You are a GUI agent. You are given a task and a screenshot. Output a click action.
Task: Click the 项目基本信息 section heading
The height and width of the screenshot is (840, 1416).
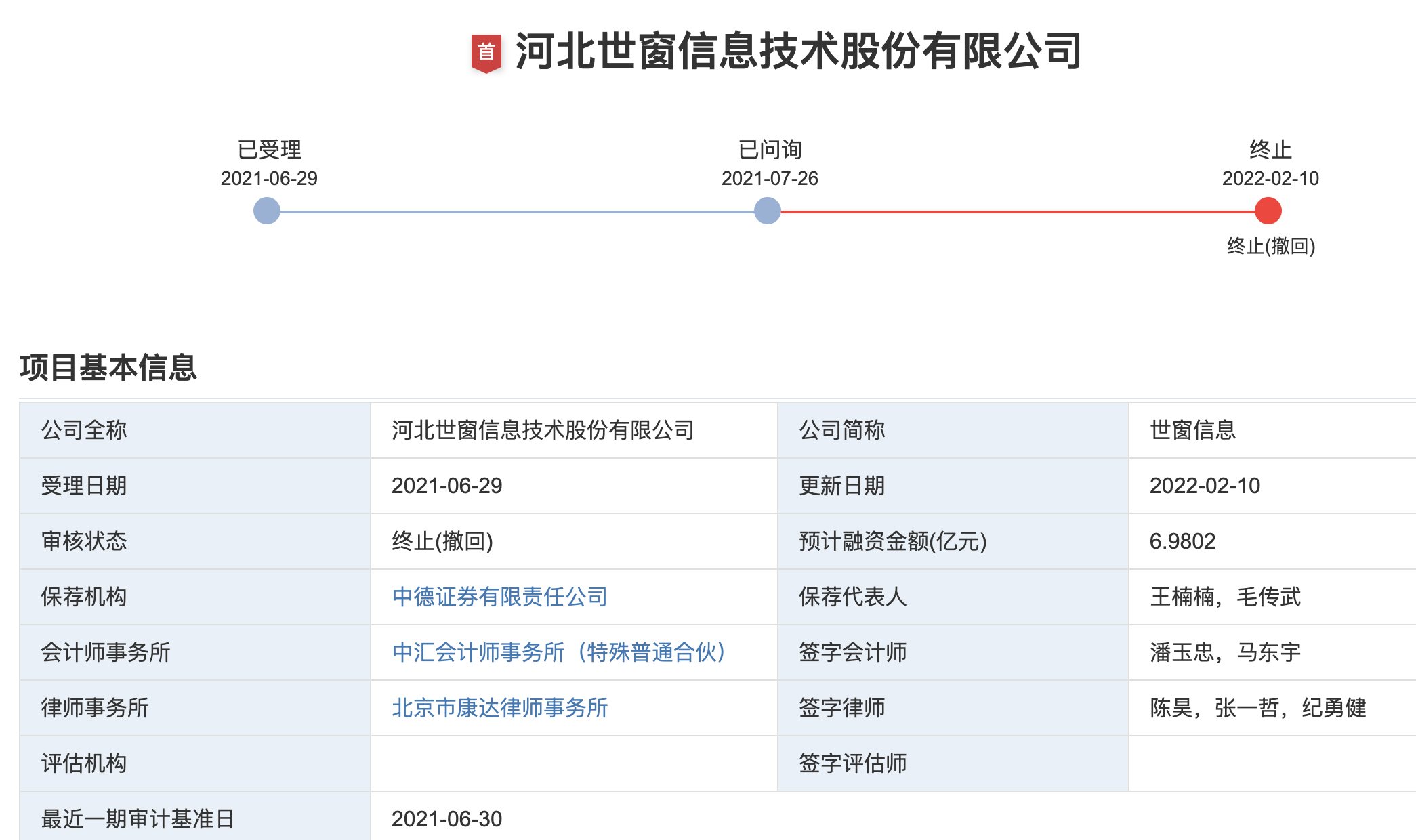click(108, 368)
